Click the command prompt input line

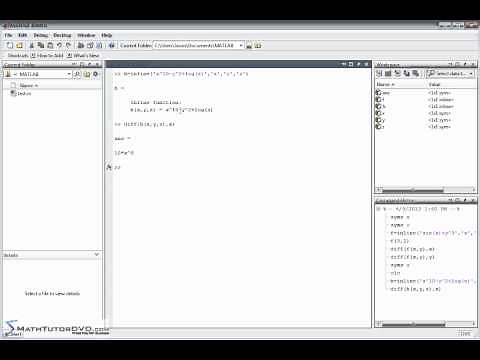[x=243, y=167]
